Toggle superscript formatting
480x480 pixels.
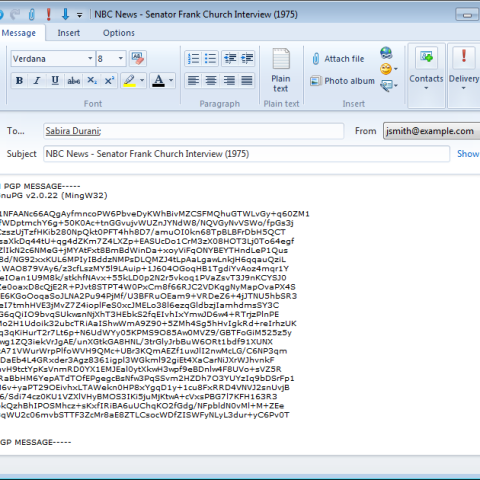coord(109,80)
